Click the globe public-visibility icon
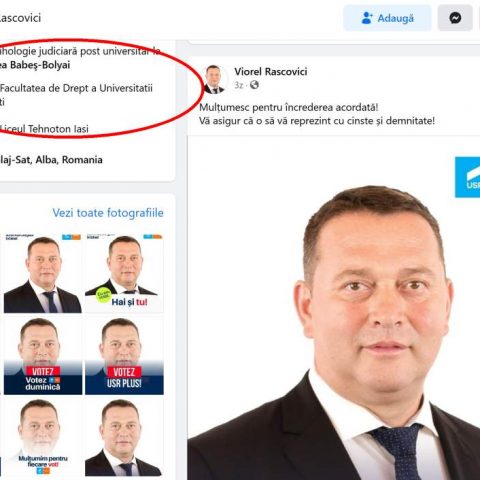Screen dimensions: 480x480 pyautogui.click(x=254, y=85)
